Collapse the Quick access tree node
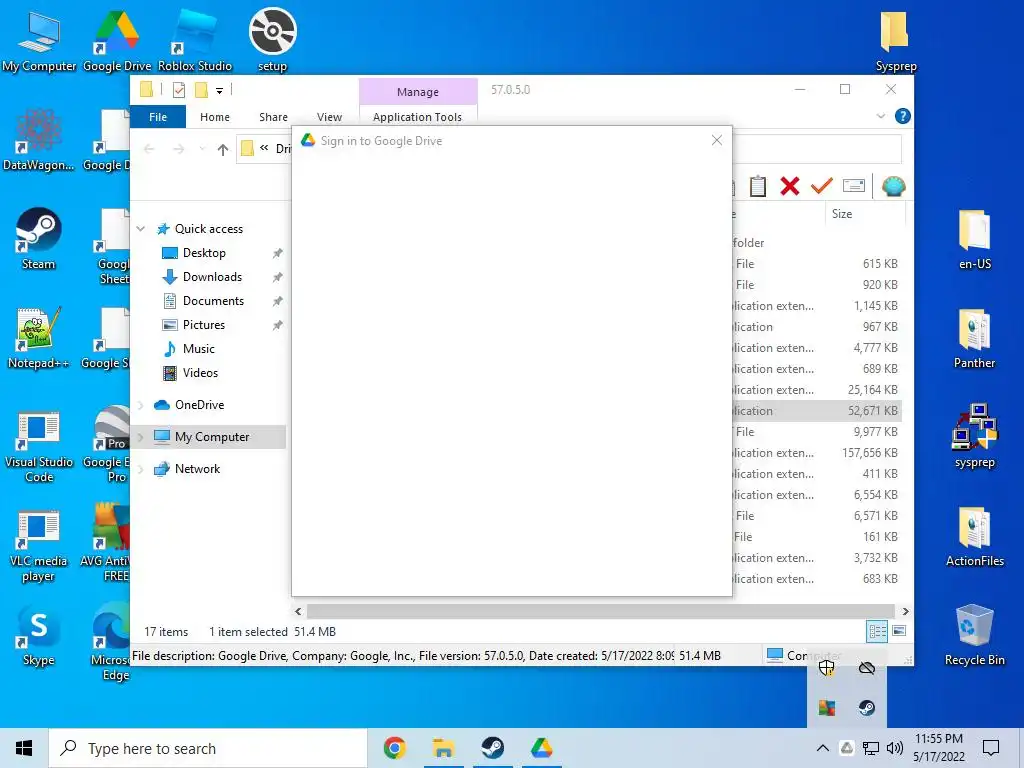 140,229
